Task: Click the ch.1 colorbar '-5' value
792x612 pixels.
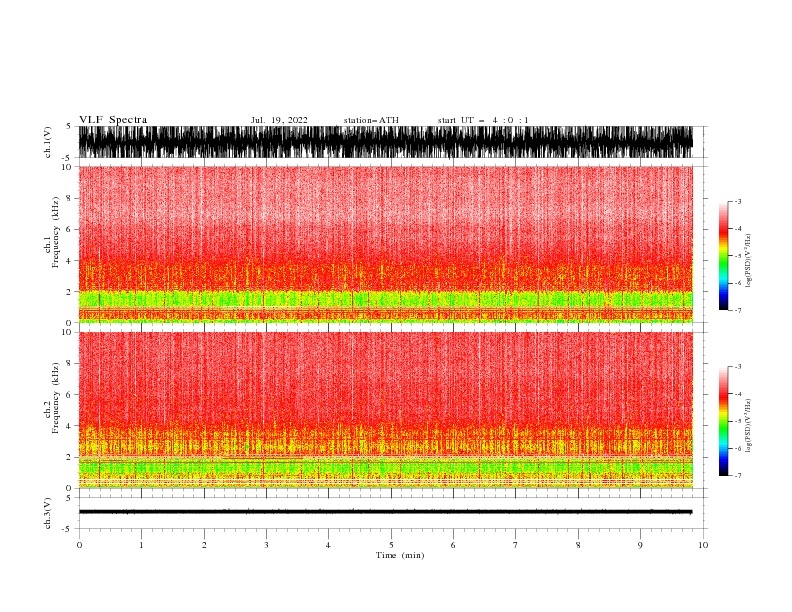Action: coord(738,256)
